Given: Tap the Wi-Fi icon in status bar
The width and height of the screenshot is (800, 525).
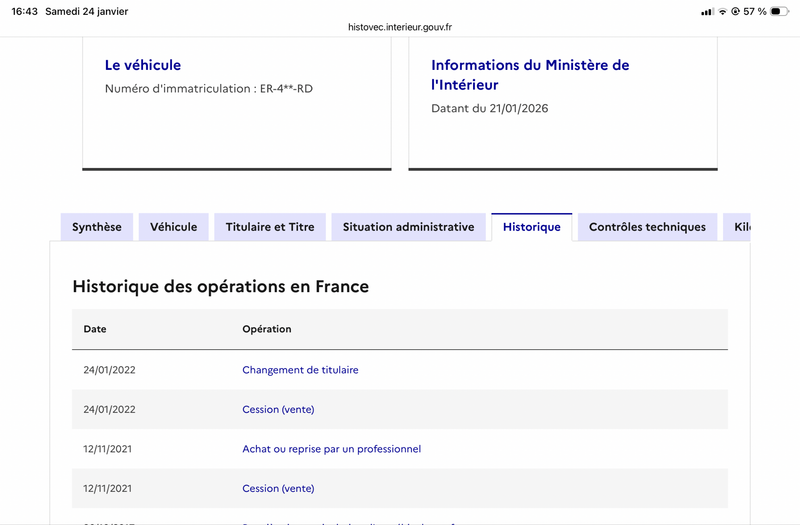Looking at the screenshot, I should click(x=722, y=12).
